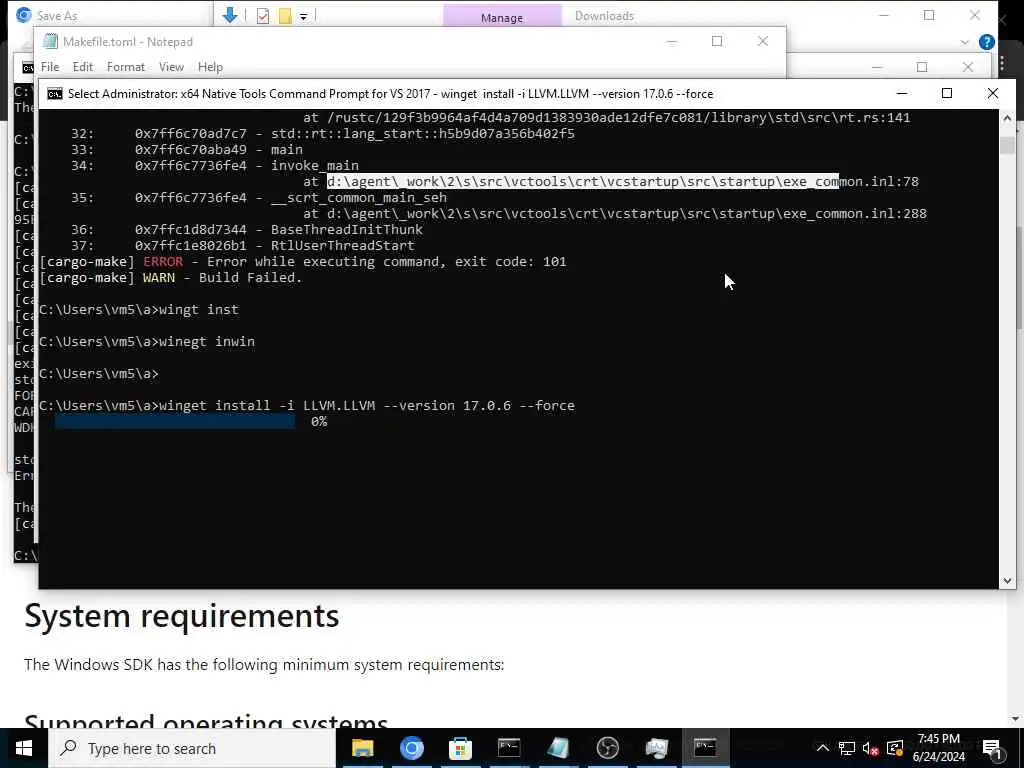The image size is (1024, 768).
Task: Click the network icon in the system tray
Action: 847,748
